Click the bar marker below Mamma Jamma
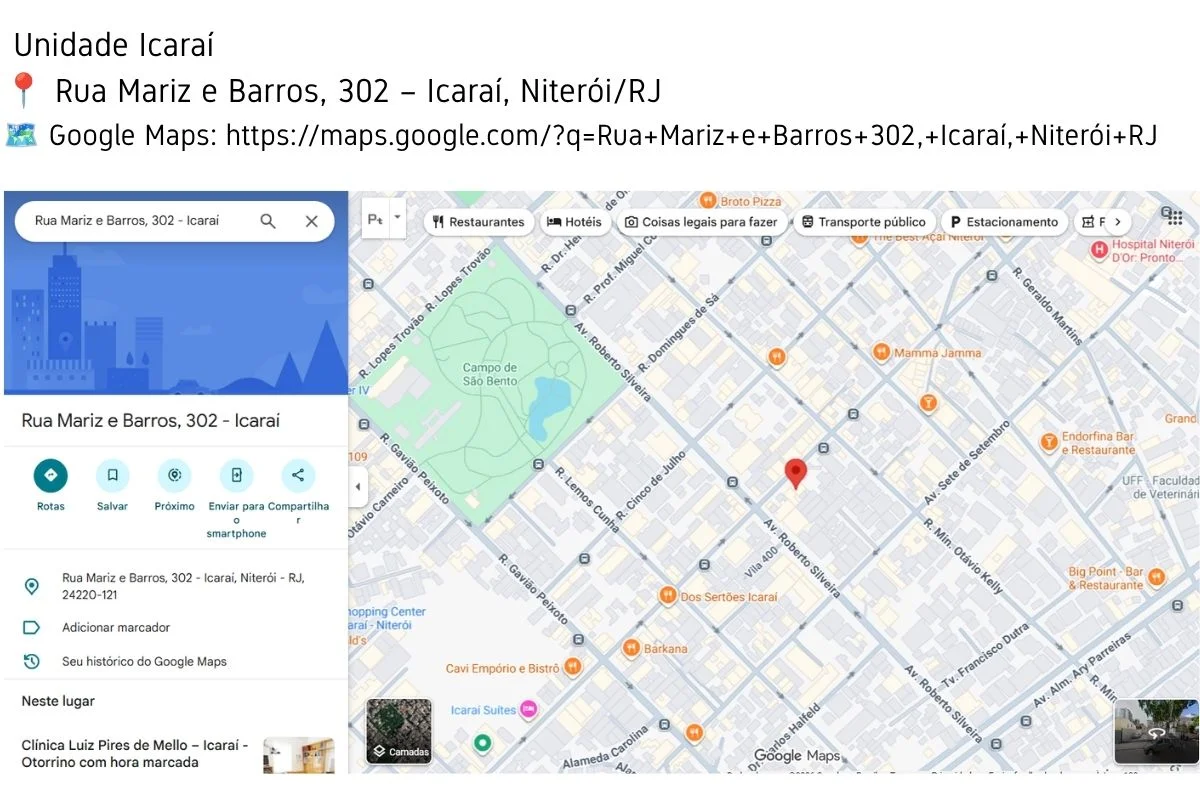The height and width of the screenshot is (800, 1200). point(928,403)
